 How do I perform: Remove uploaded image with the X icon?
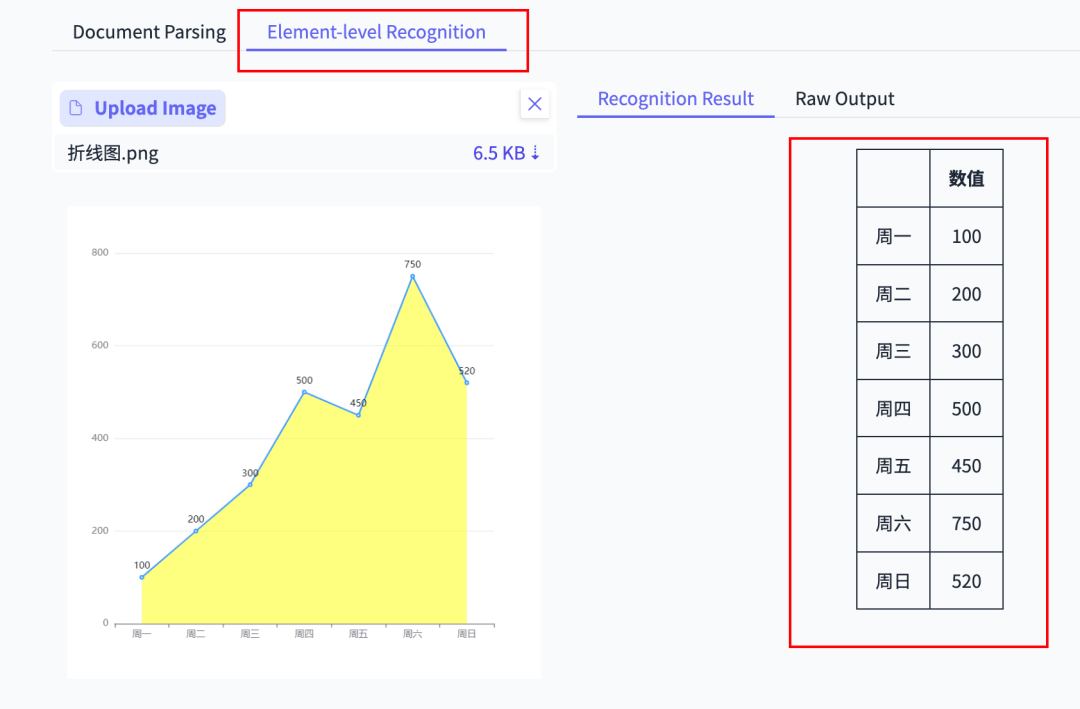click(535, 104)
